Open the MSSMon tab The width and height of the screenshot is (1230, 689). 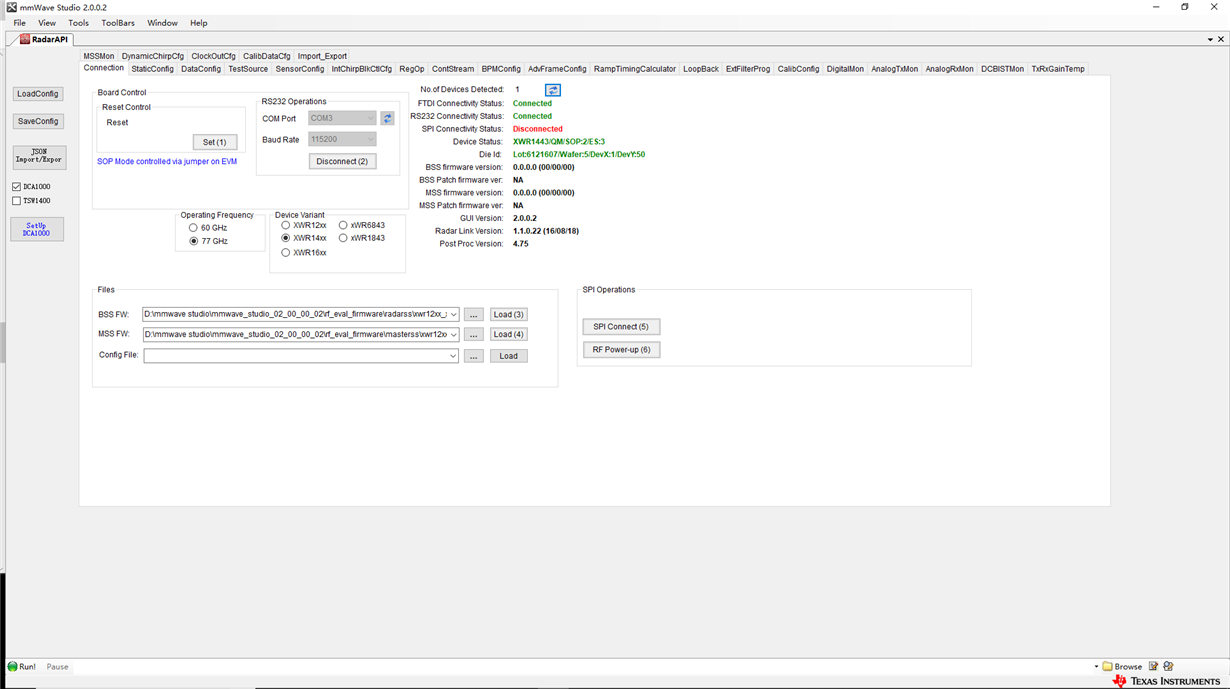[99, 56]
